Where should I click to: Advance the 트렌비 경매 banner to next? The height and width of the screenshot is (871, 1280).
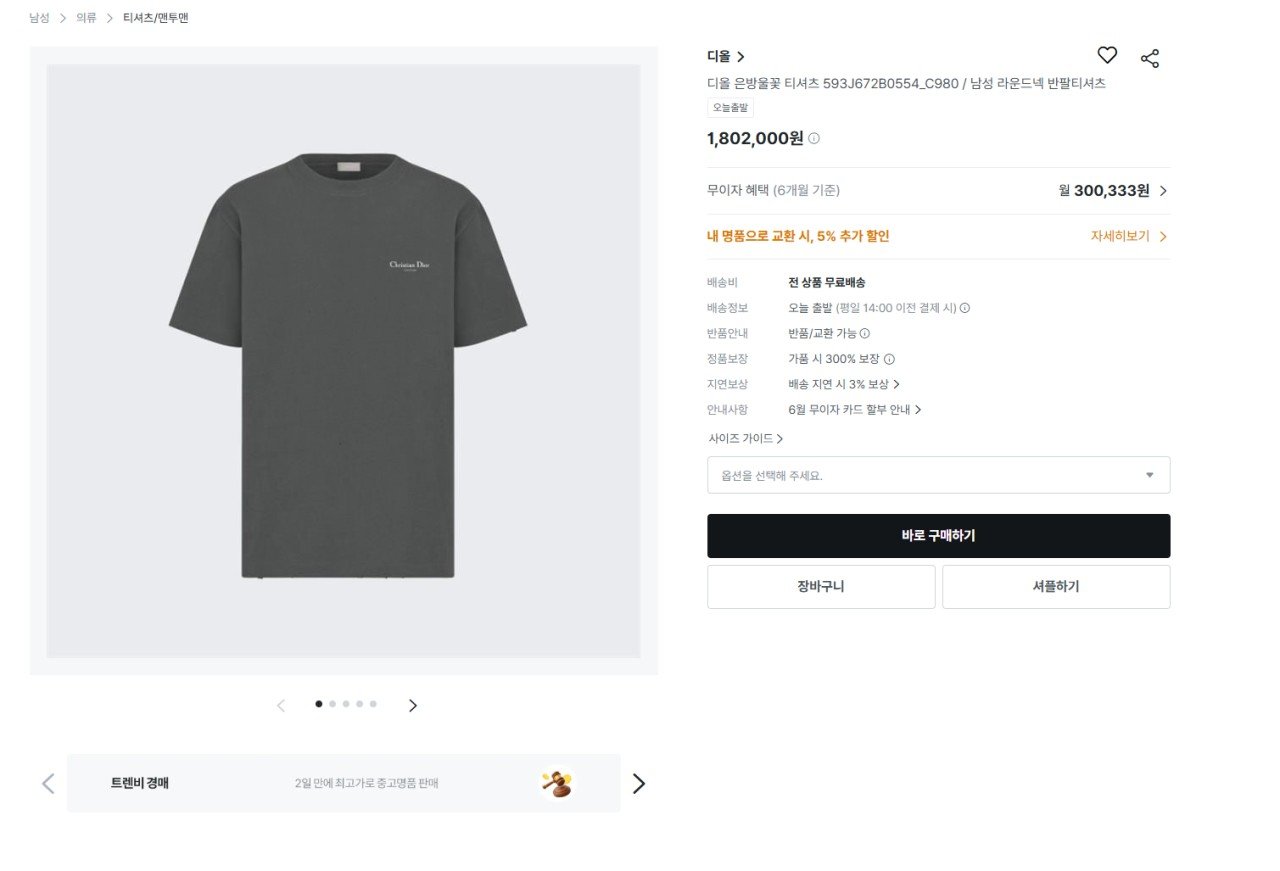tap(639, 784)
